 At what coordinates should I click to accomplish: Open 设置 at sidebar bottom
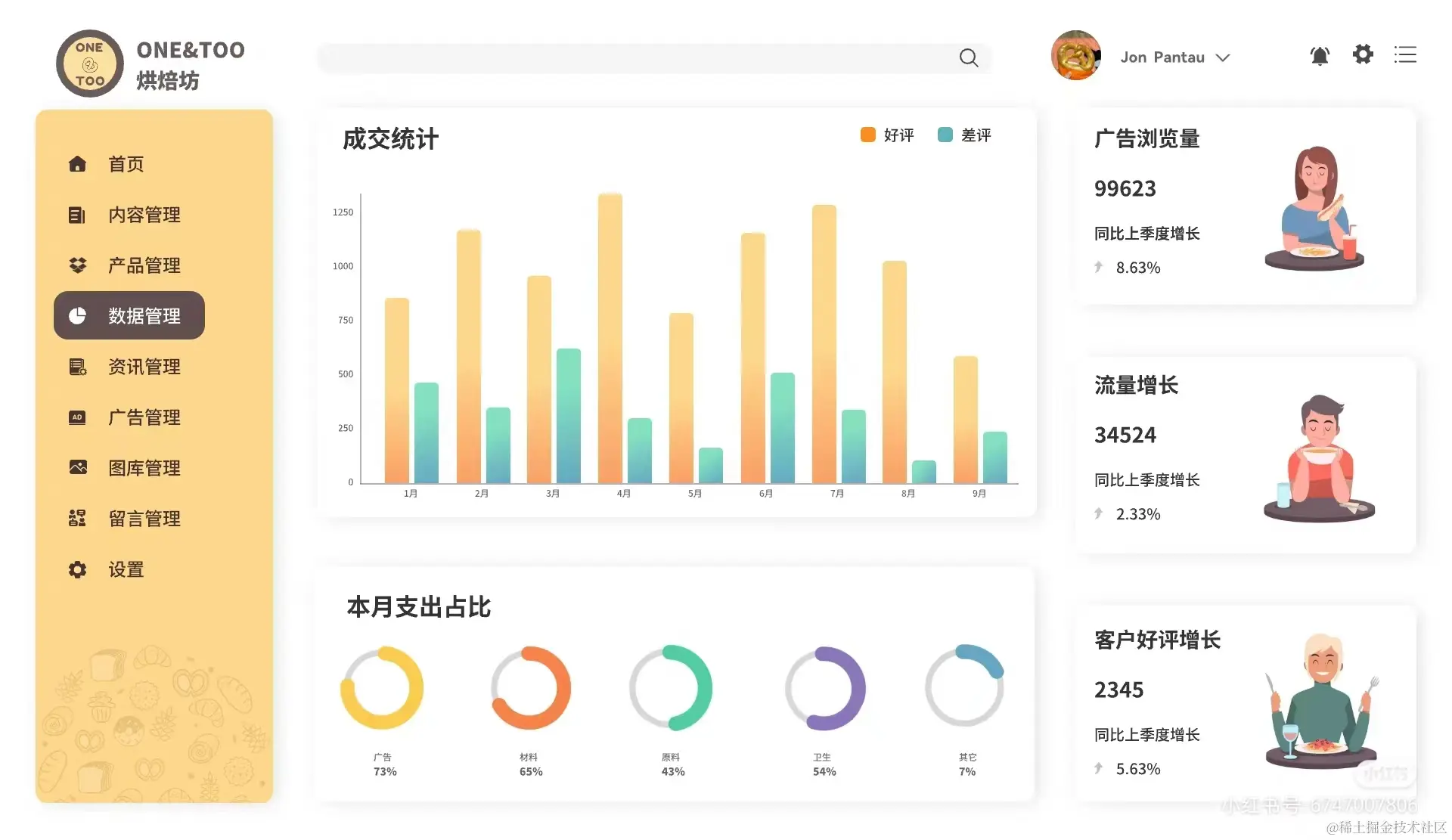[x=126, y=569]
